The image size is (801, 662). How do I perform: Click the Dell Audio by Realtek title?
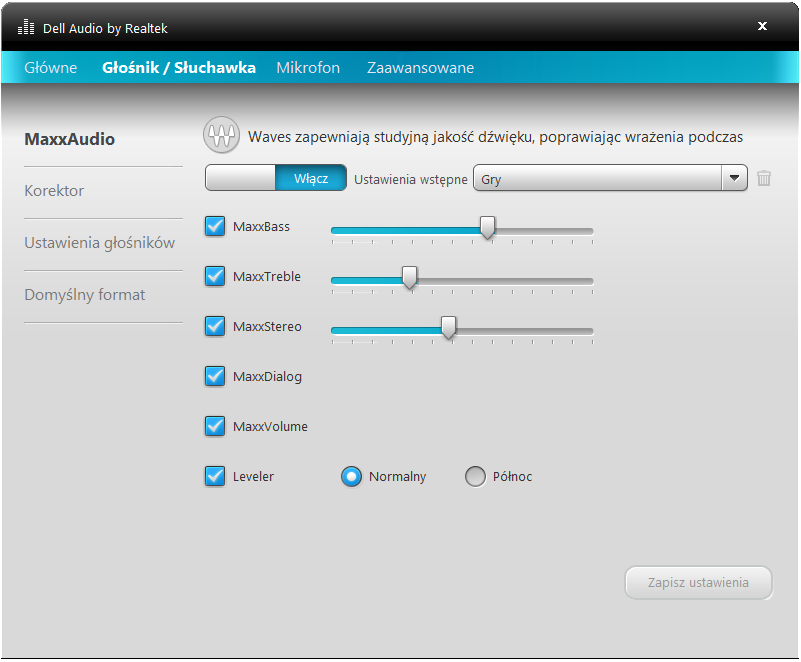[x=105, y=29]
